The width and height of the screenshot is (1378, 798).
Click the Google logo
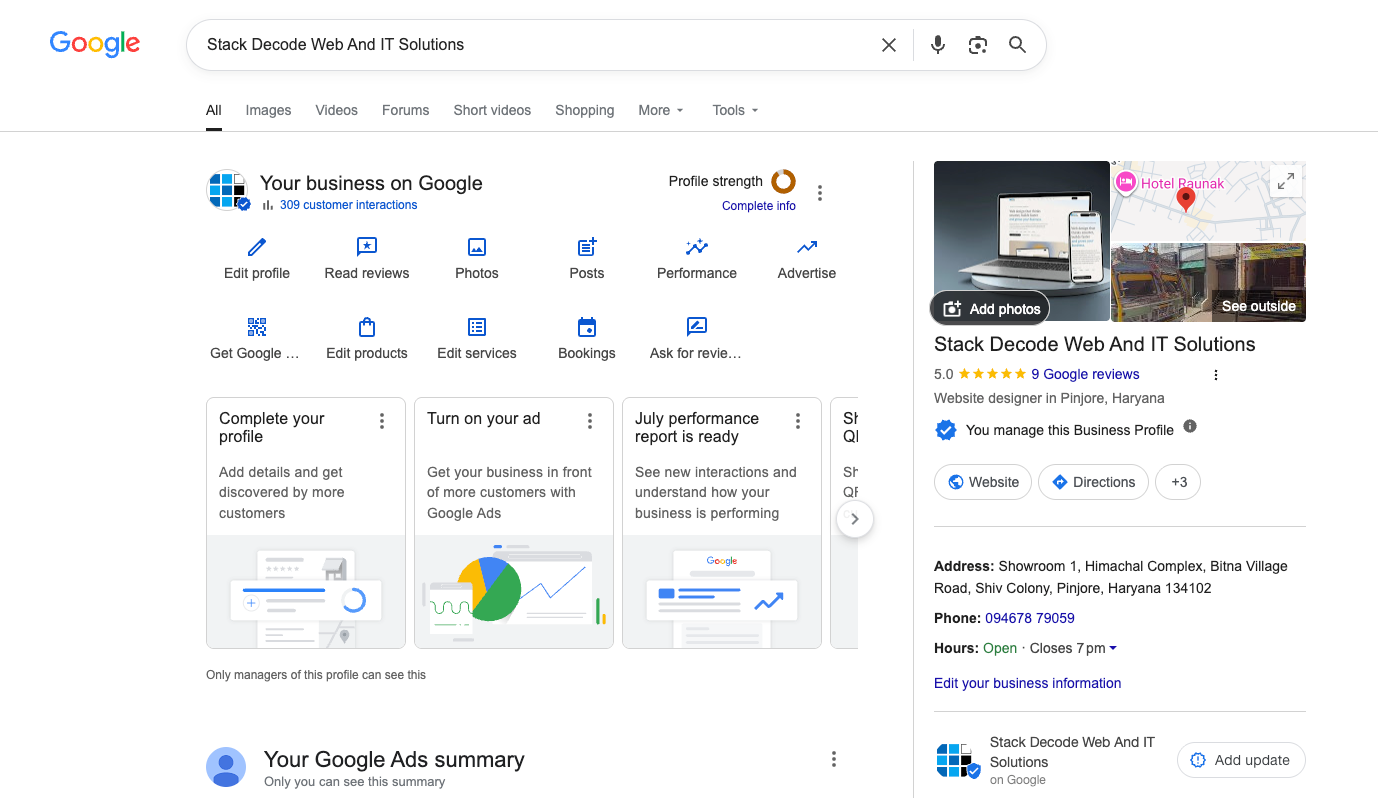95,44
